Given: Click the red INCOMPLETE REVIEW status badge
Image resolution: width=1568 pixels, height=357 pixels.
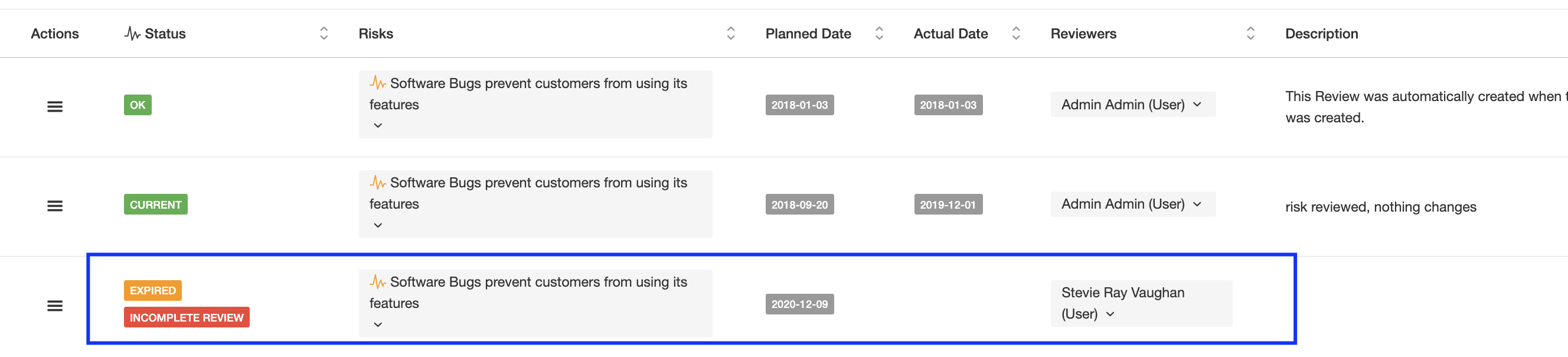Looking at the screenshot, I should click(x=187, y=317).
